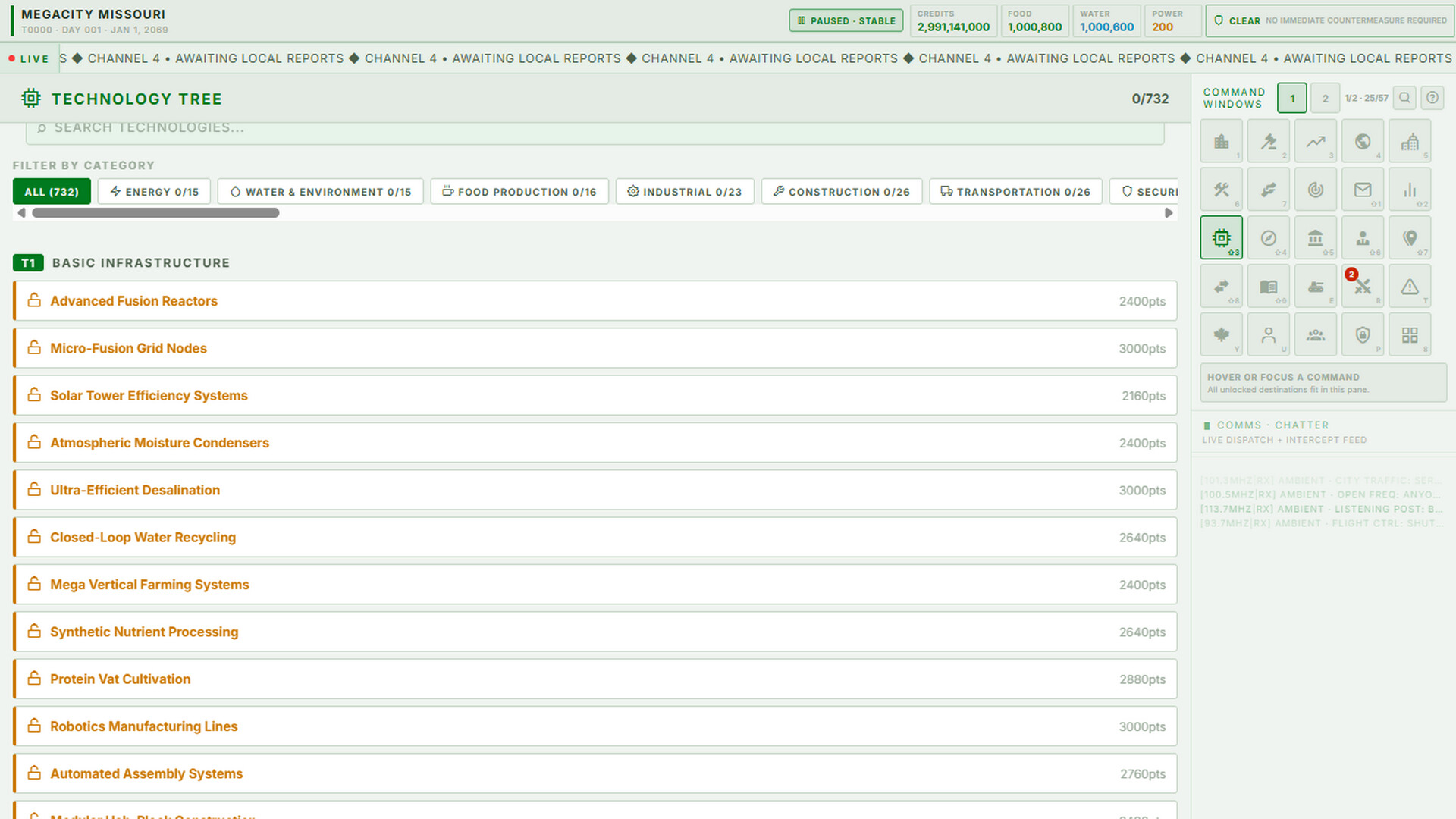Click the command windows help icon
1456x819 pixels.
tap(1432, 98)
